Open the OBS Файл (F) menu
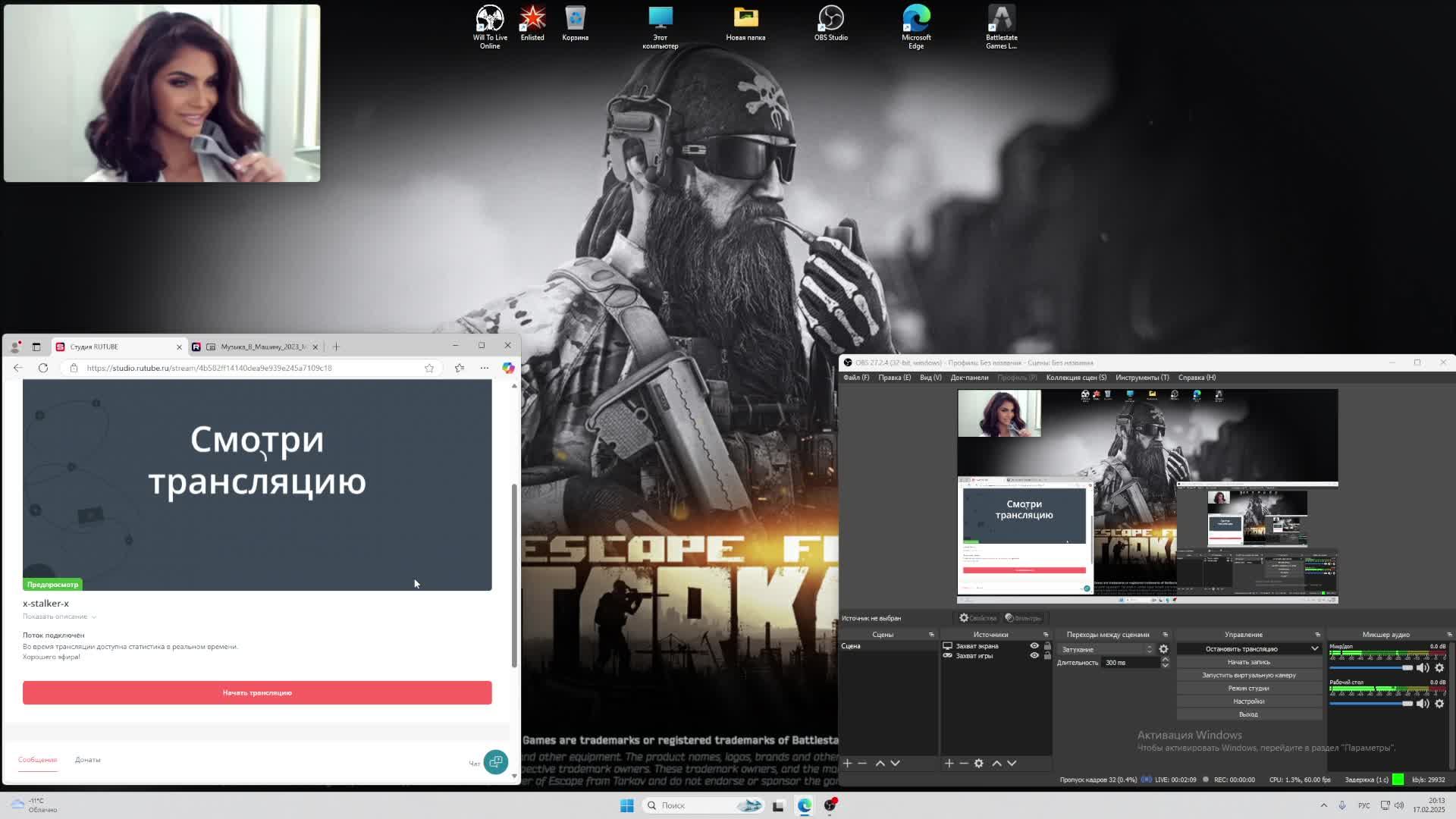The width and height of the screenshot is (1456, 819). tap(856, 378)
